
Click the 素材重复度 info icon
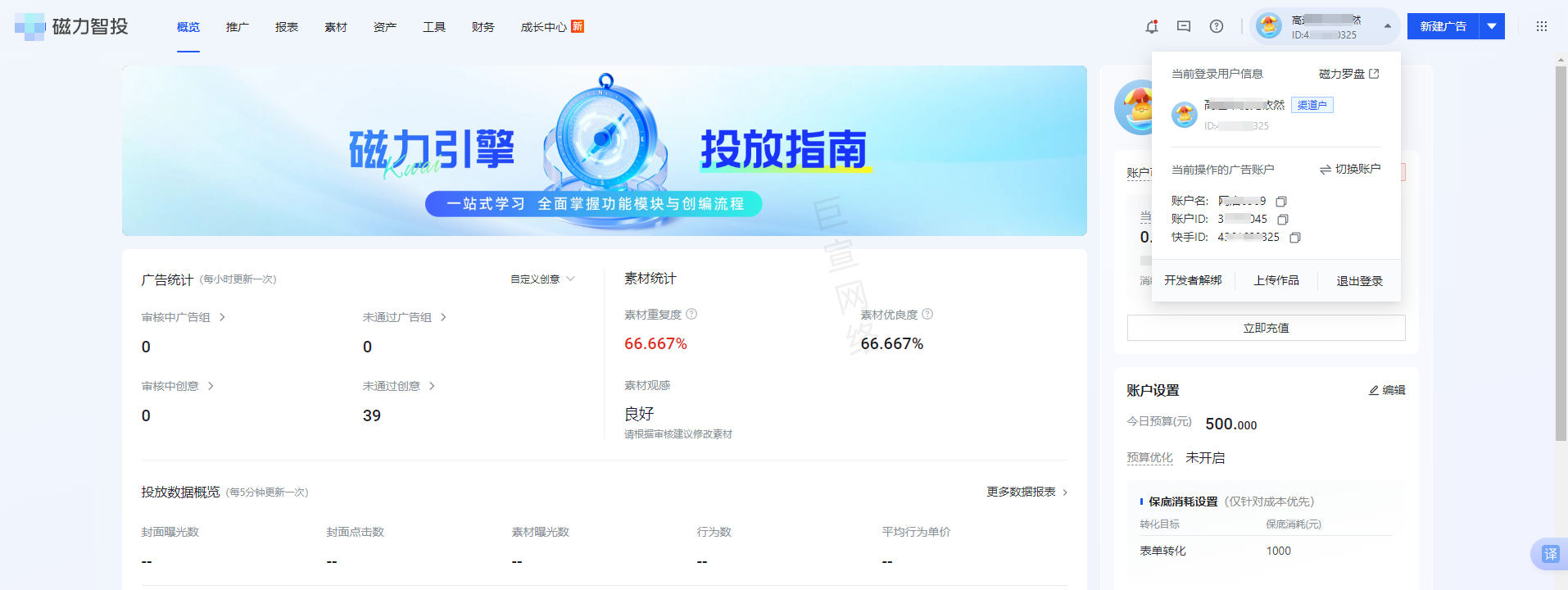point(691,314)
